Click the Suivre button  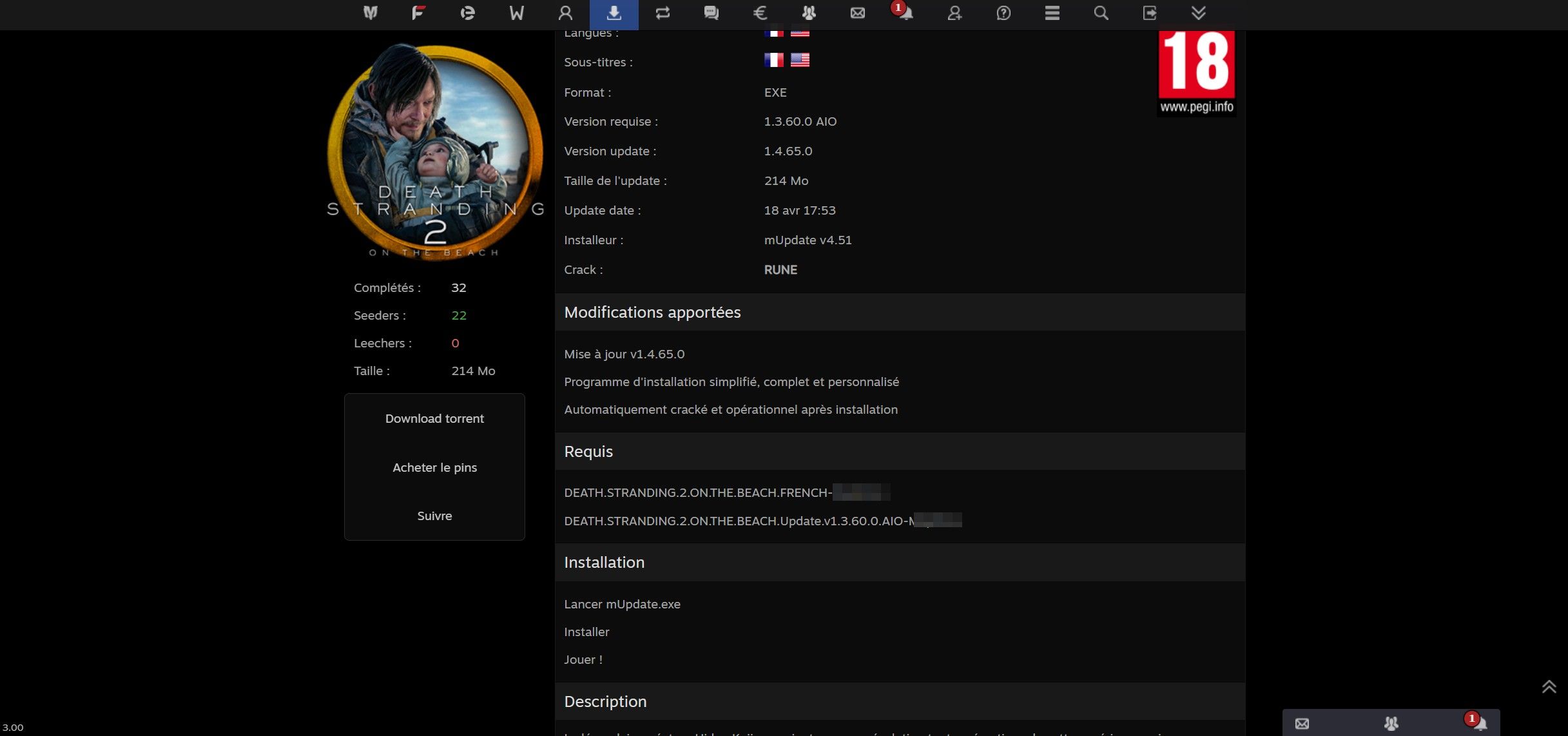click(x=434, y=516)
